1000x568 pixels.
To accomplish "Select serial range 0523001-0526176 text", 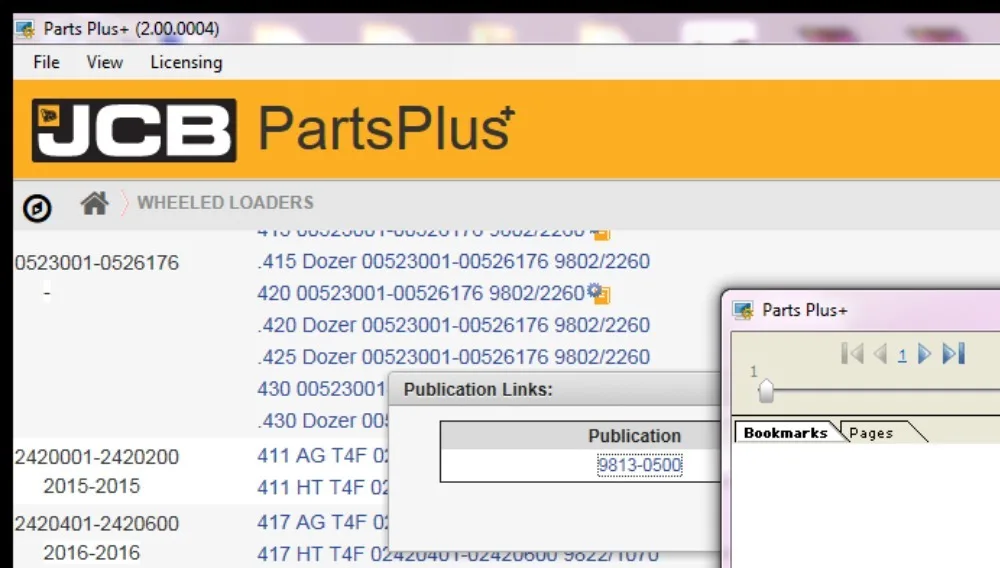I will (97, 263).
